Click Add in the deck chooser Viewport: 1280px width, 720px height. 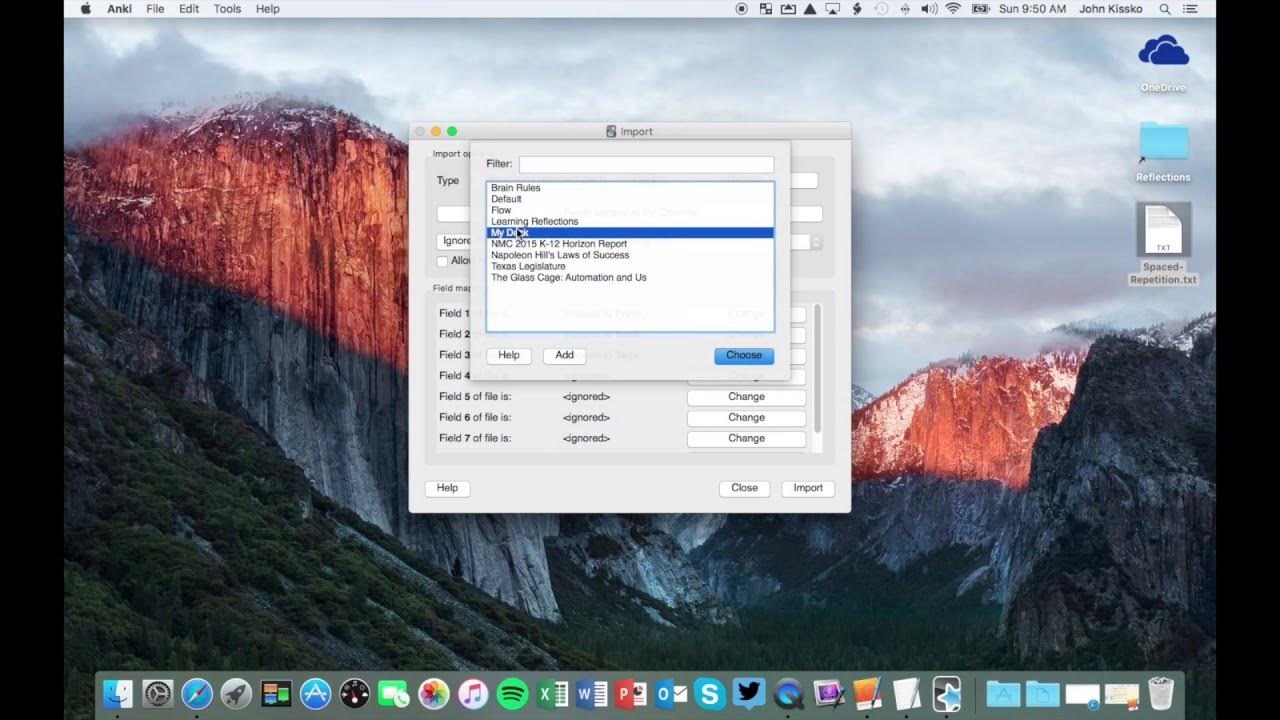(564, 355)
